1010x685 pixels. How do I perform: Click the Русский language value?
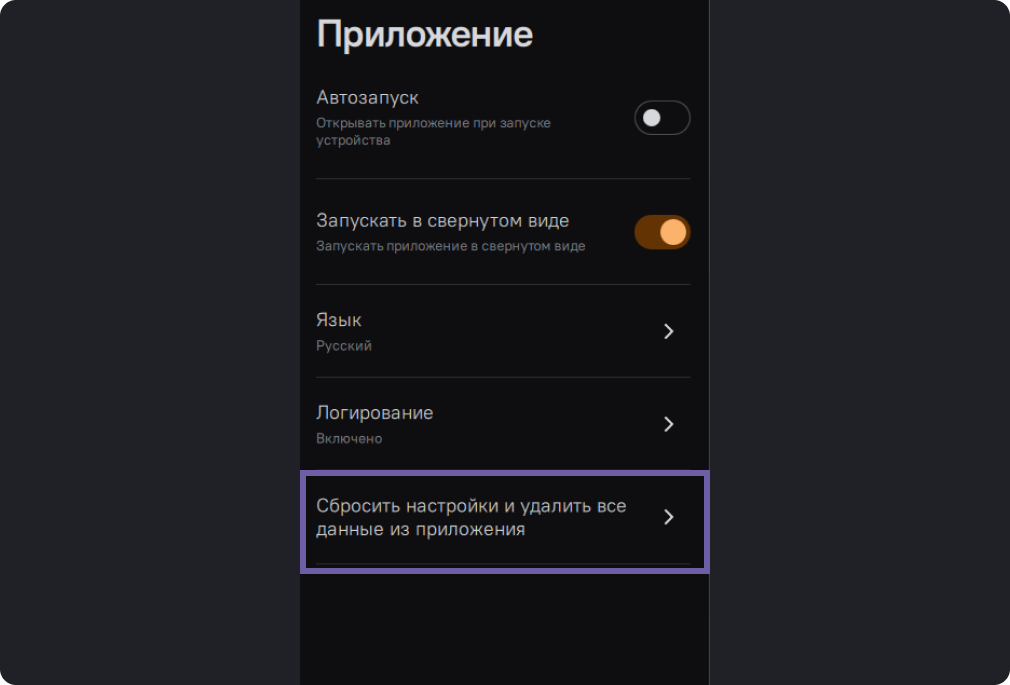tap(344, 346)
